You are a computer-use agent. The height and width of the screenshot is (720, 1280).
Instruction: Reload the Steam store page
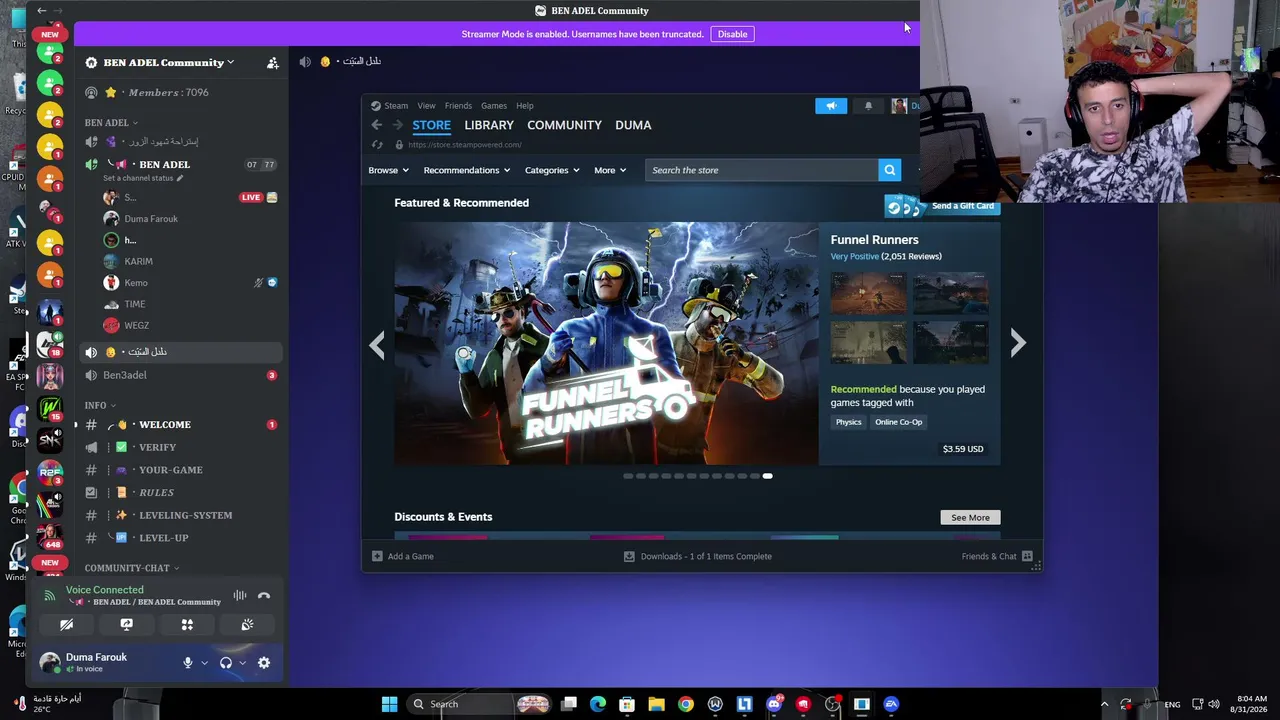pyautogui.click(x=377, y=145)
